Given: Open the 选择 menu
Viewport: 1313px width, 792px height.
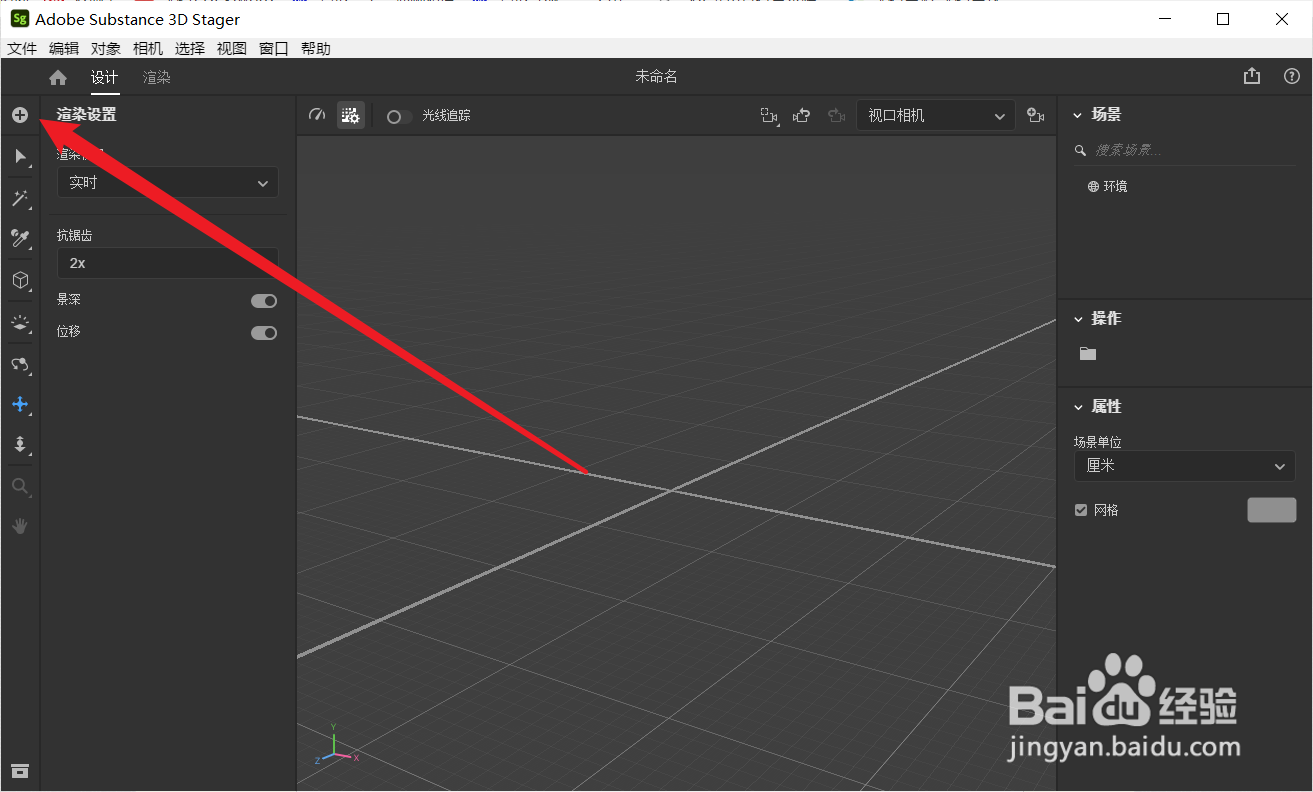Looking at the screenshot, I should [x=190, y=48].
